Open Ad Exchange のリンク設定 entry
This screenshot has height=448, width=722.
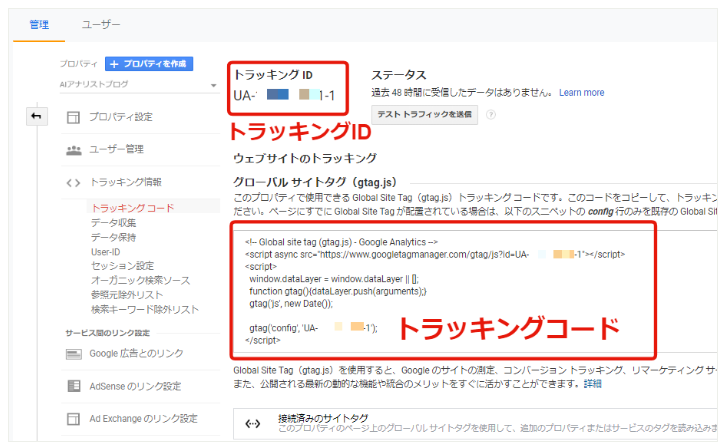(143, 419)
